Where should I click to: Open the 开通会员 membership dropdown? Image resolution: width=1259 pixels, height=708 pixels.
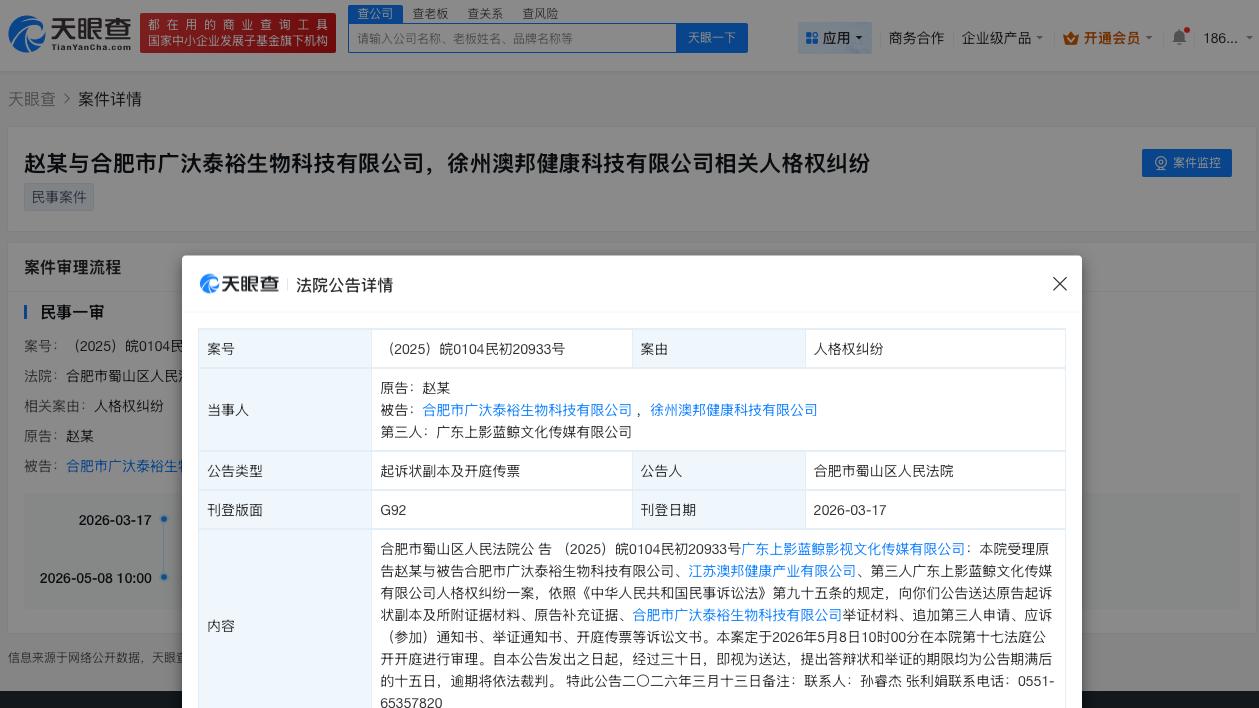pos(1110,38)
